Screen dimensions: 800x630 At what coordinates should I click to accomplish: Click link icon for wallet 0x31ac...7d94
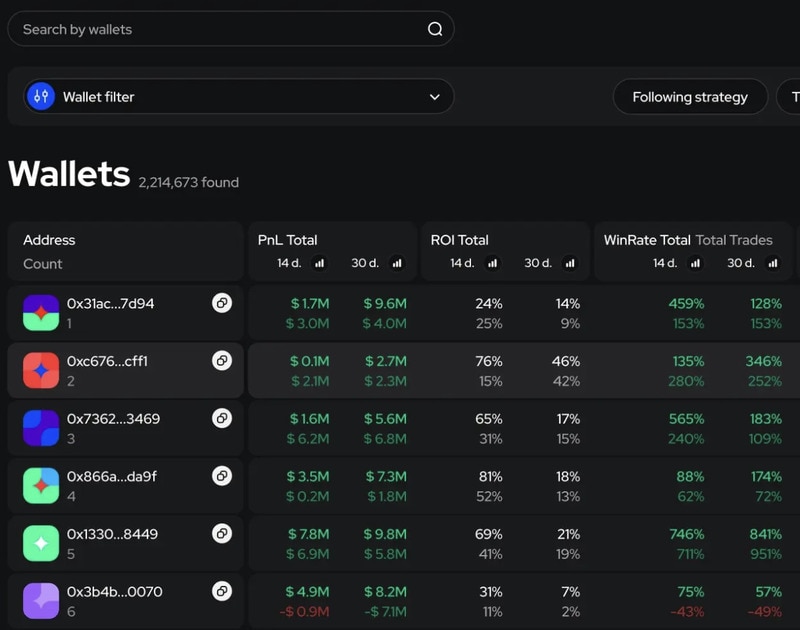coord(222,303)
